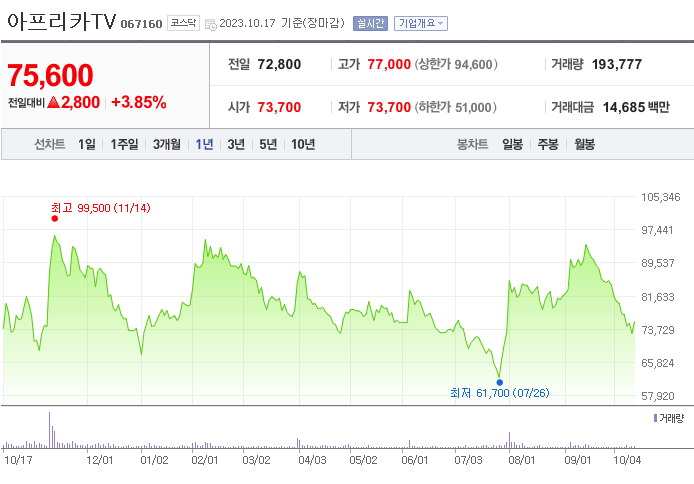694x484 pixels.
Task: Click the 전일 value 72,800
Action: 279,65
